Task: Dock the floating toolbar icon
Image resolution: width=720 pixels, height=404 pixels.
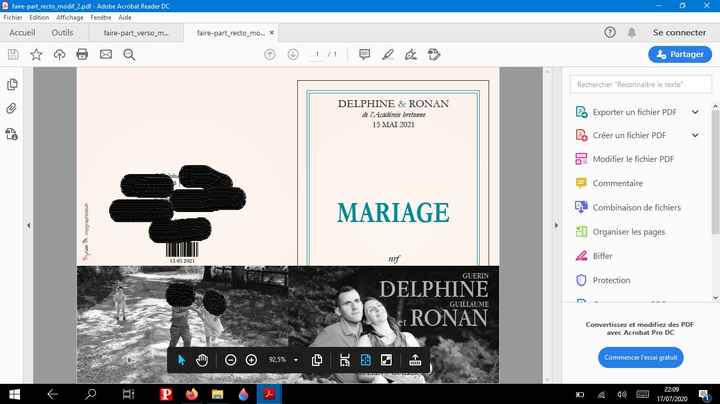Action: tap(415, 360)
